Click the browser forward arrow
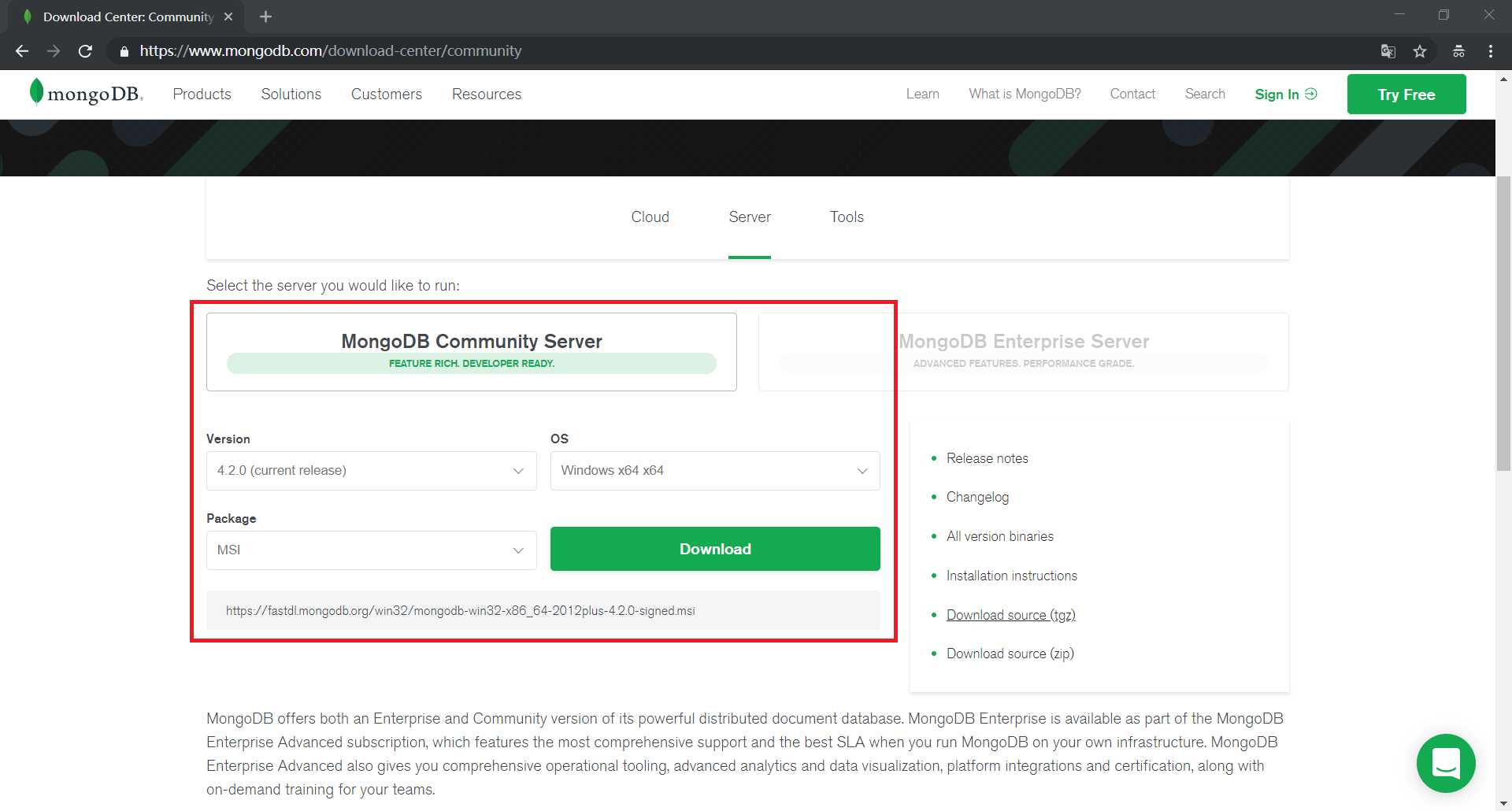 54,51
